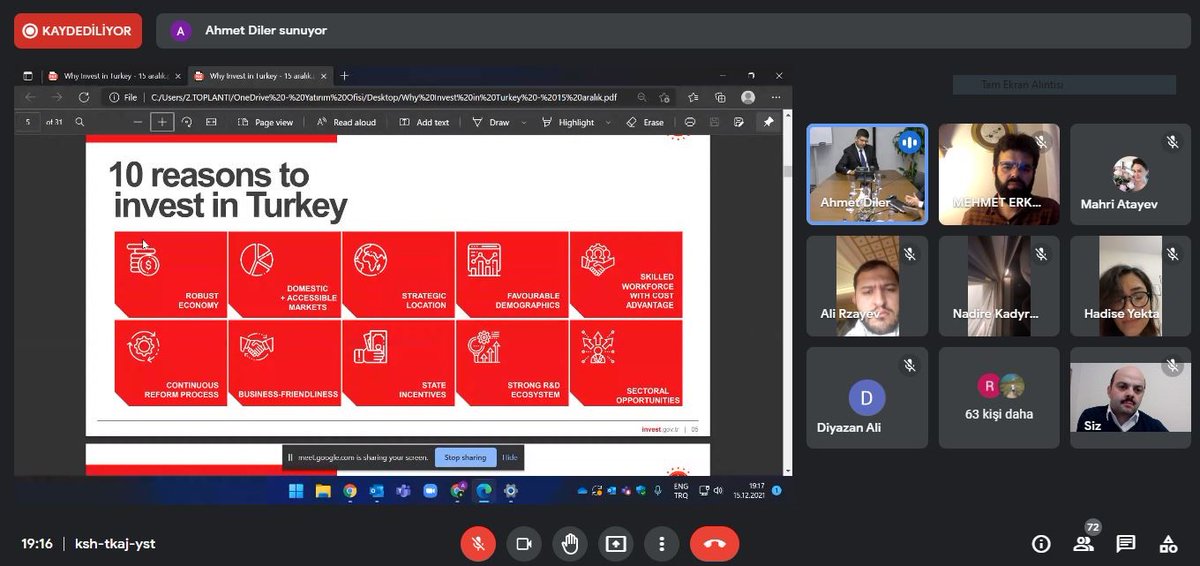The width and height of the screenshot is (1200, 566).
Task: Open a new browser tab with plus
Action: (344, 76)
